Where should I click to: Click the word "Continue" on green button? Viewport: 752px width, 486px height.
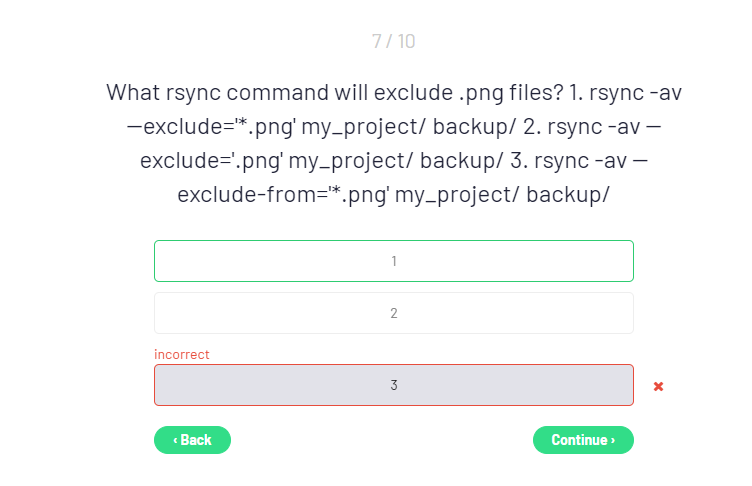(579, 440)
